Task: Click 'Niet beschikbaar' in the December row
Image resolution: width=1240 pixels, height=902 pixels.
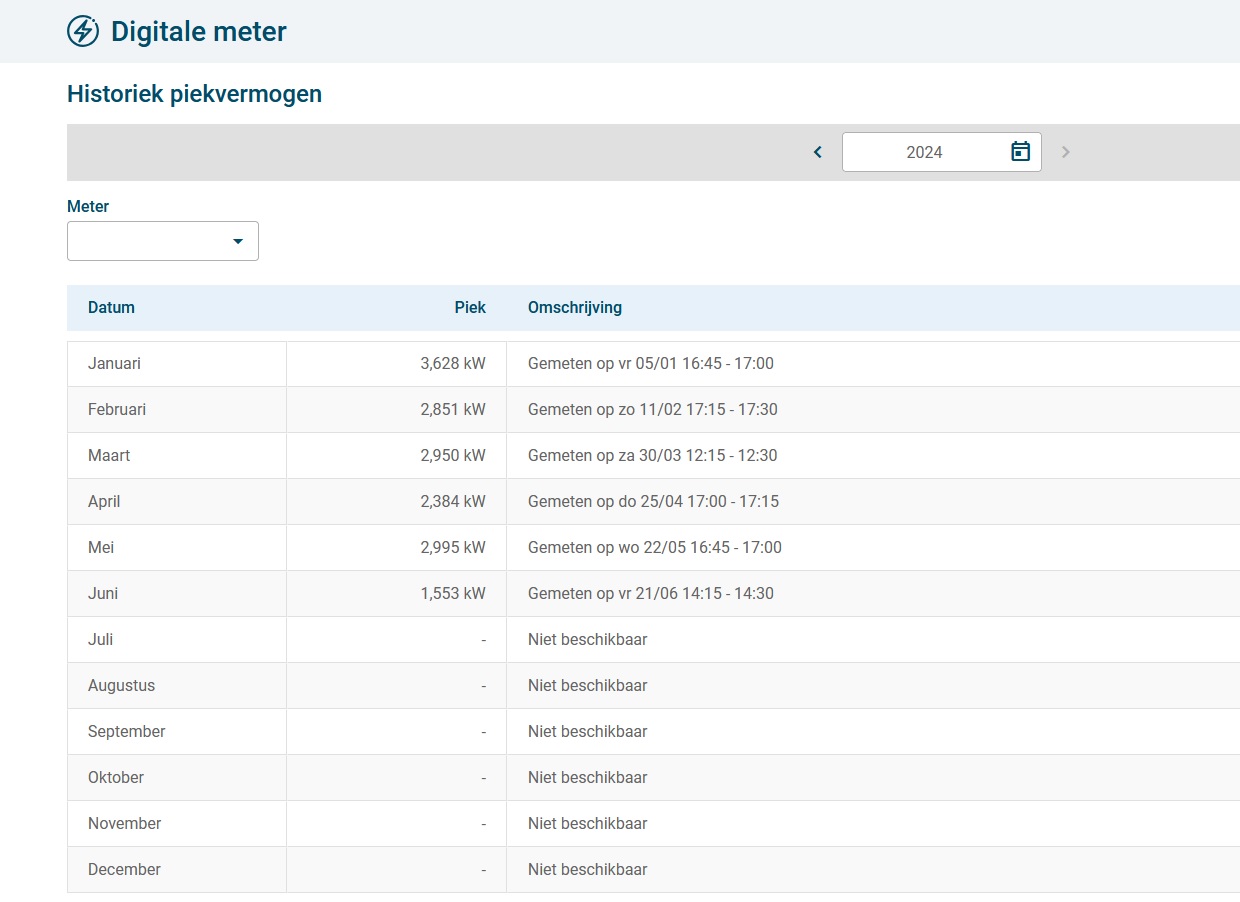Action: pyautogui.click(x=588, y=870)
